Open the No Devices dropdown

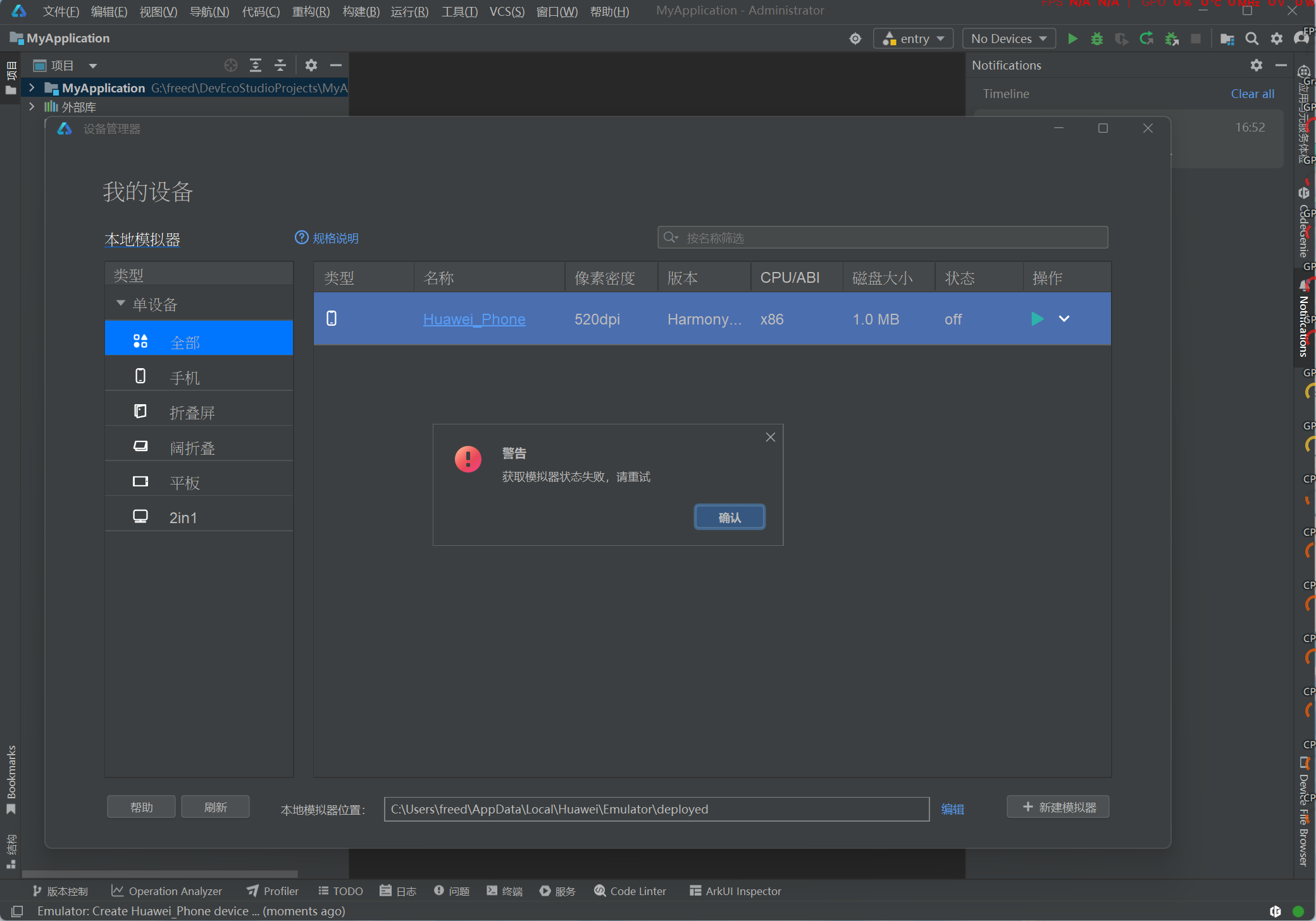point(1009,39)
